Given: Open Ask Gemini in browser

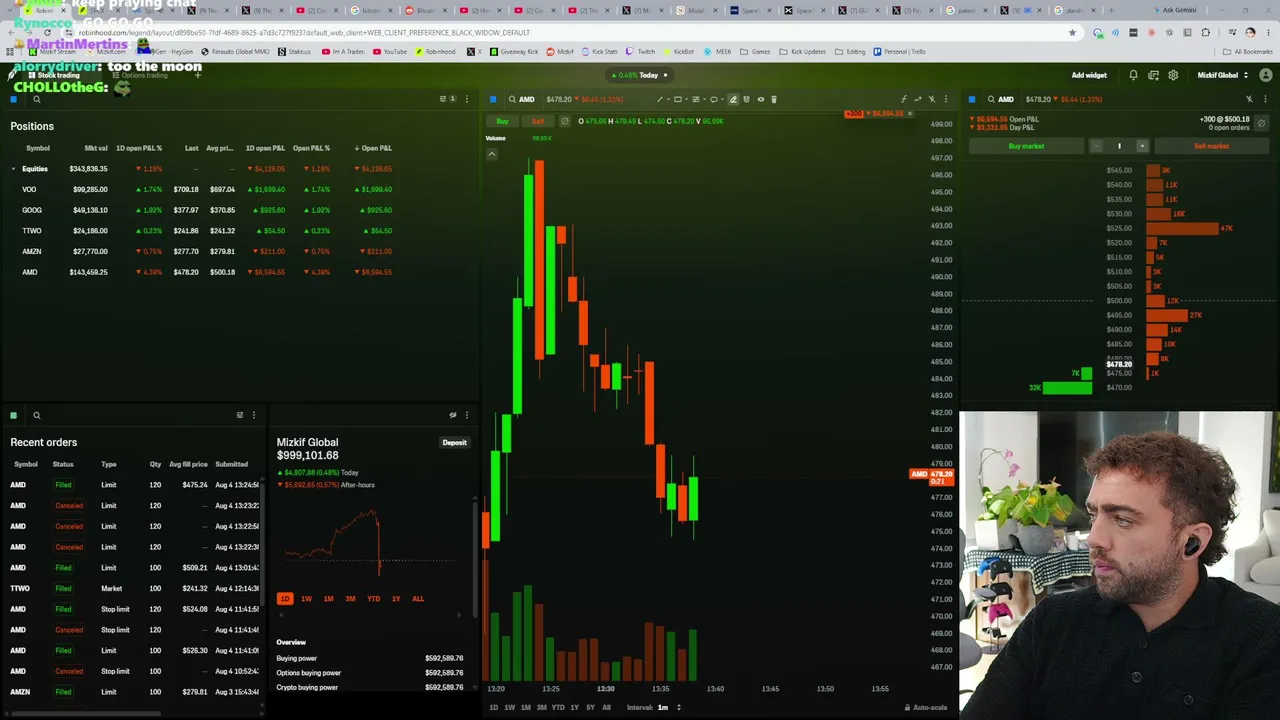Looking at the screenshot, I should tap(1174, 10).
